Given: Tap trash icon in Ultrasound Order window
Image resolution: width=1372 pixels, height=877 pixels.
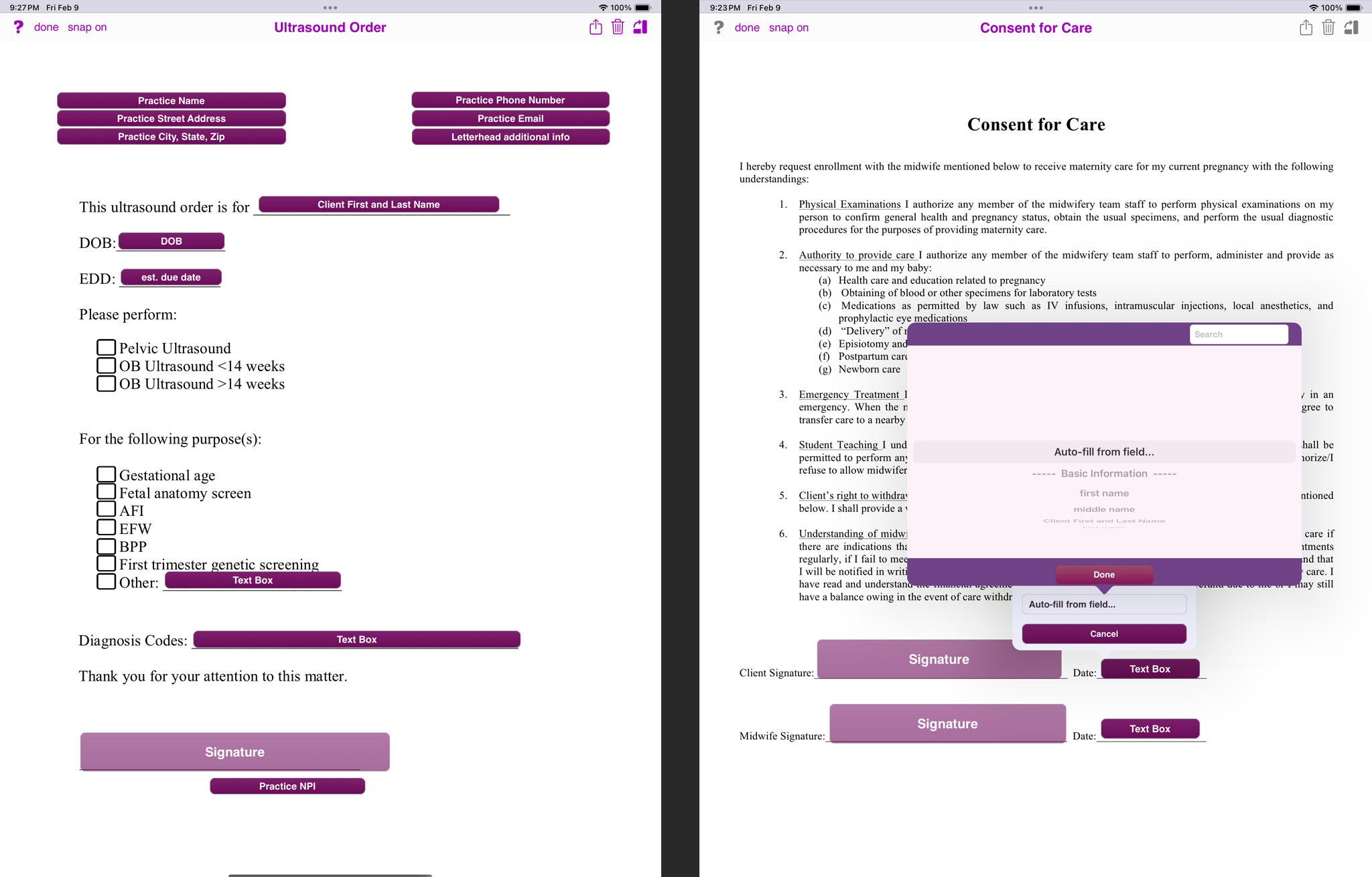Looking at the screenshot, I should pos(618,27).
